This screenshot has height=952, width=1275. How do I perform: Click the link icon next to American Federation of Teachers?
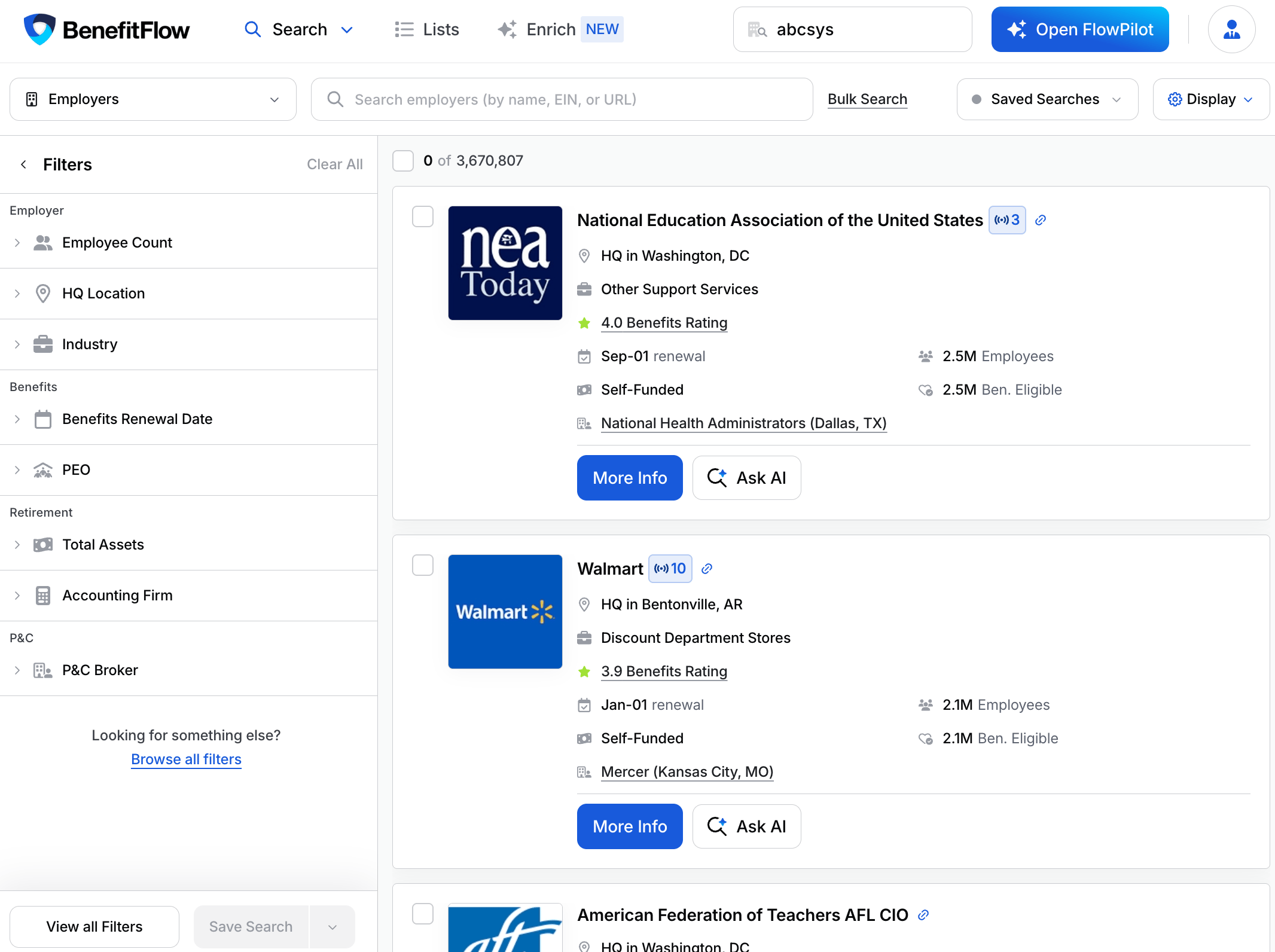coord(923,915)
